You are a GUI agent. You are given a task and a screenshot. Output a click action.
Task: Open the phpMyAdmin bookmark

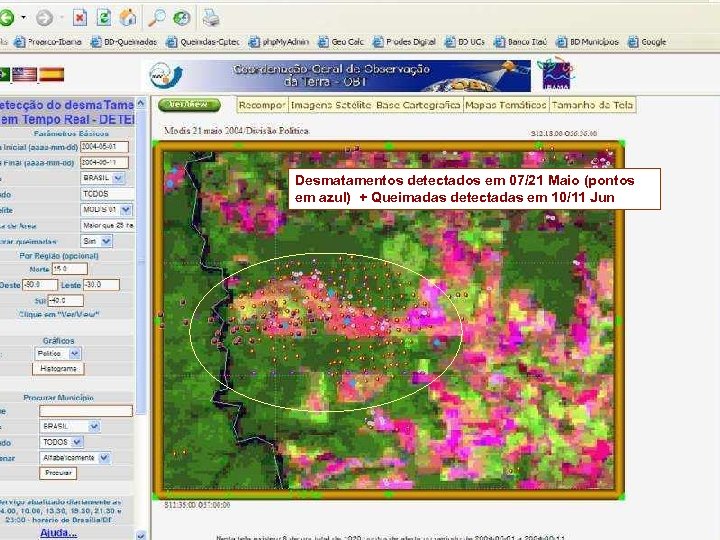(x=279, y=42)
